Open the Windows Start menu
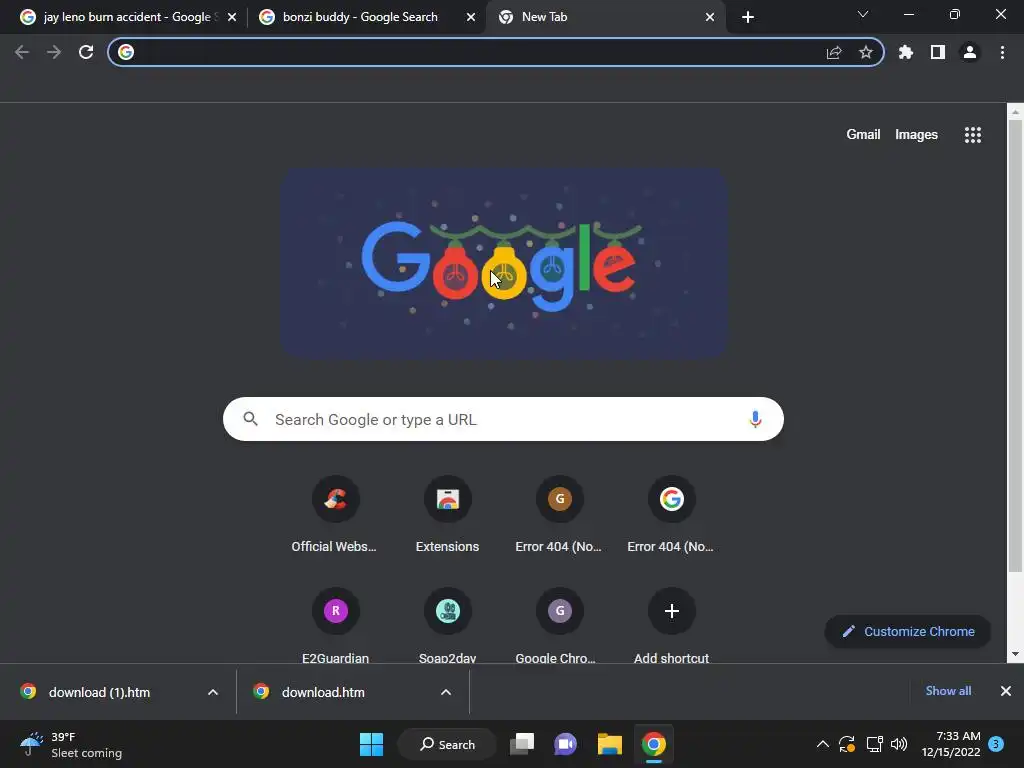Screen dimensions: 1024x768 click(372, 744)
